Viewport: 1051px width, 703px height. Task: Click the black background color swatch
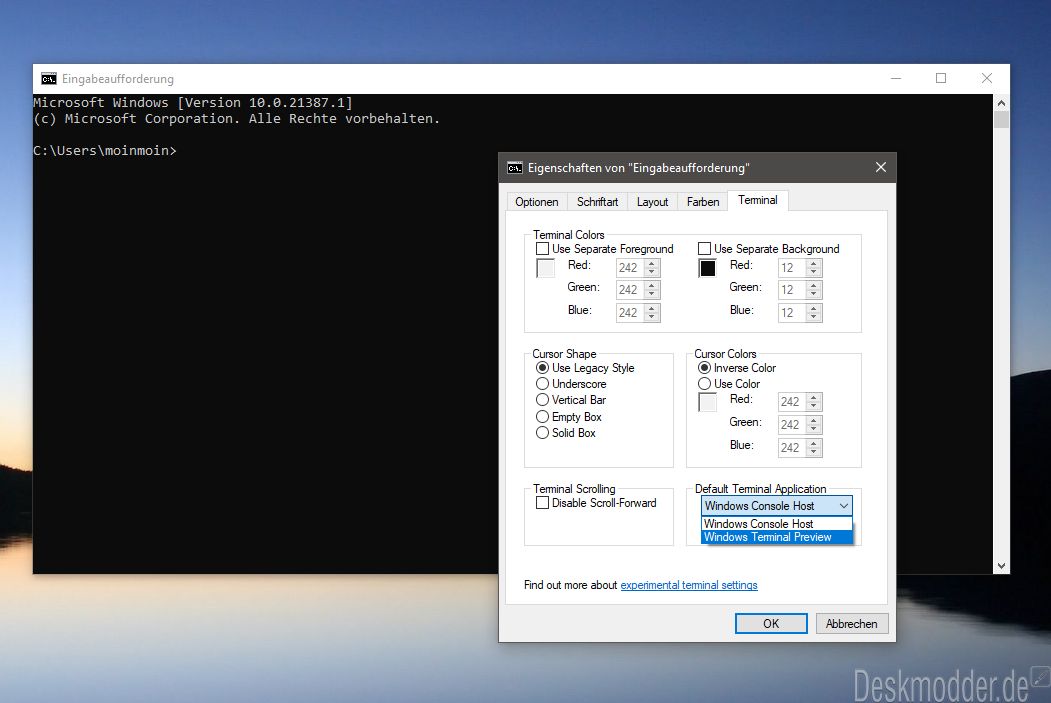[x=708, y=268]
